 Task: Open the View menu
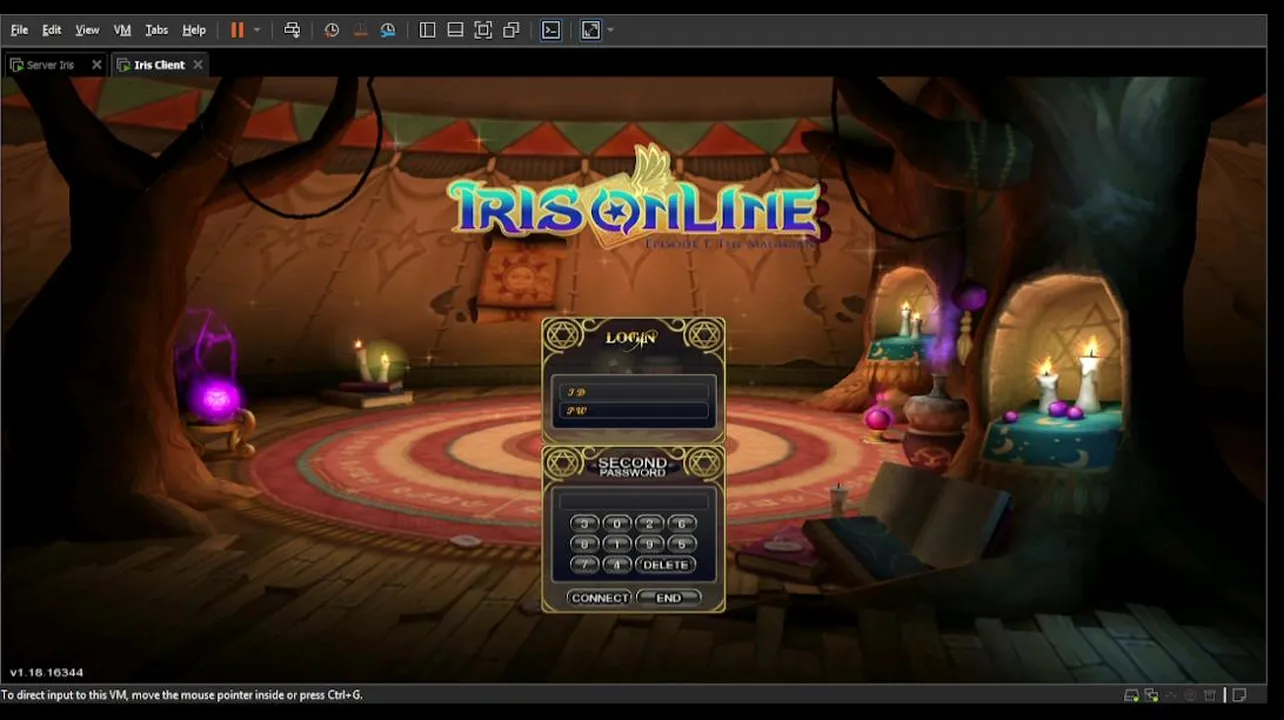pos(87,30)
